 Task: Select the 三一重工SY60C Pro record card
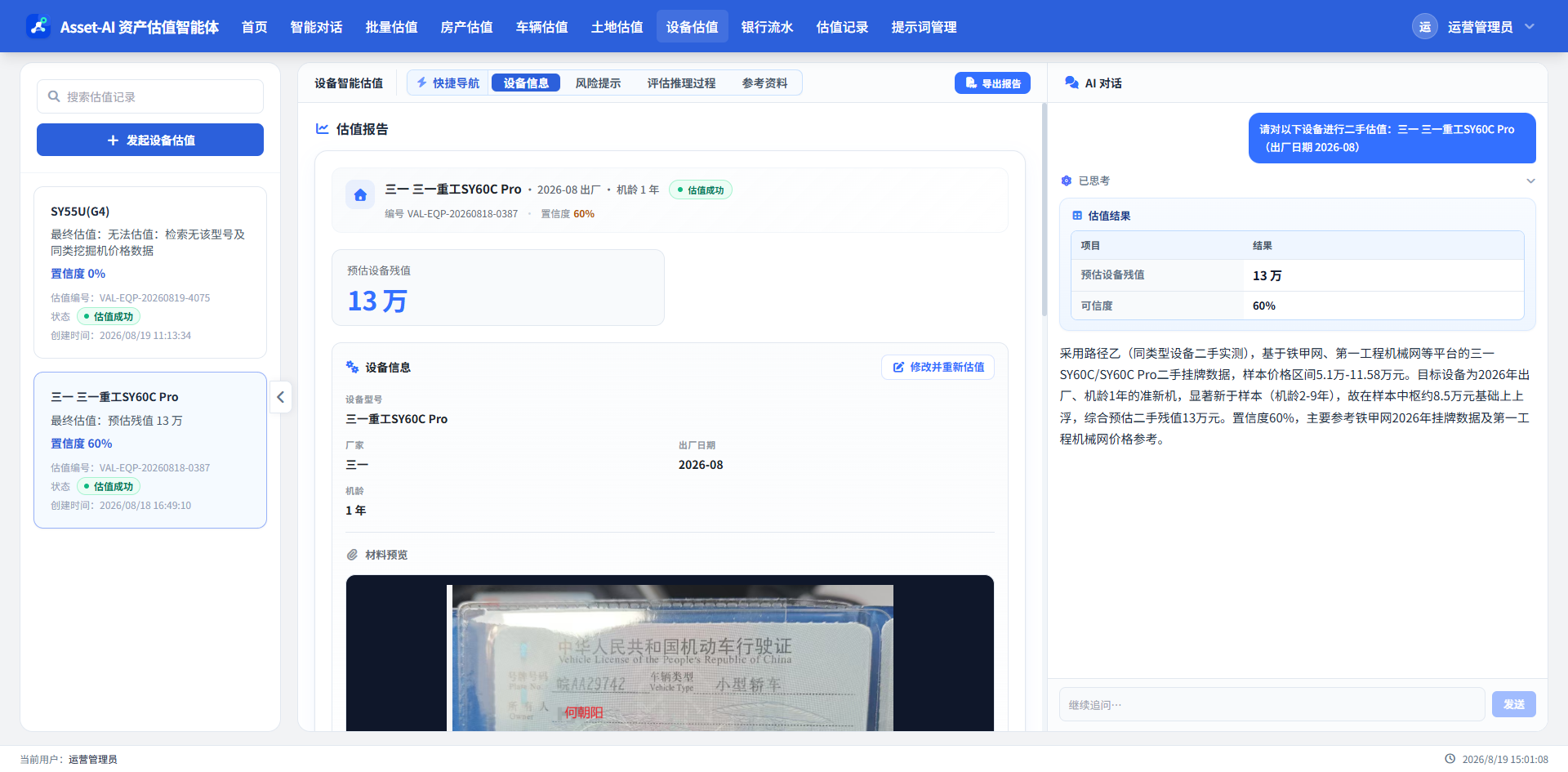pos(150,450)
